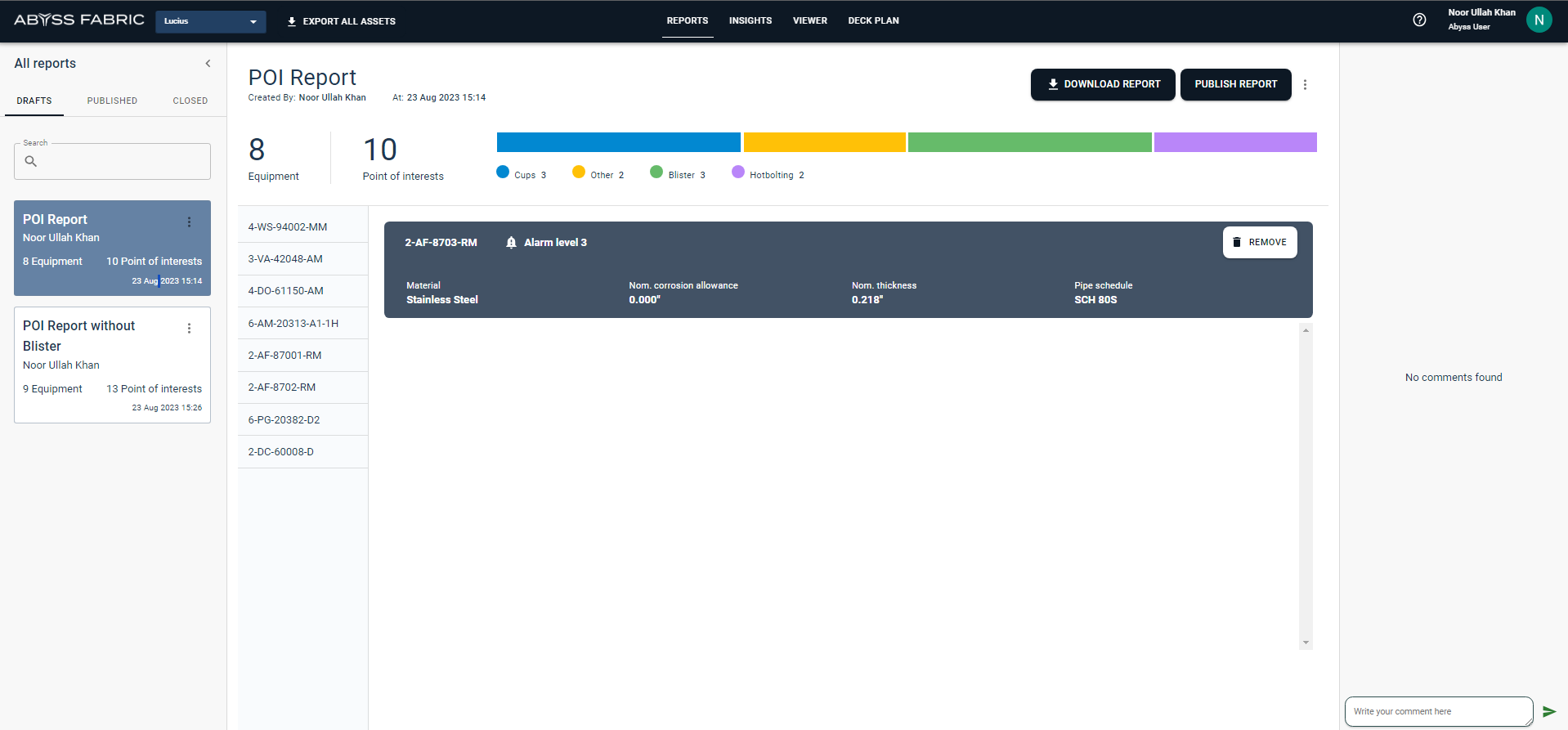Open the Insights menu
Viewport: 1568px width, 730px height.
750,21
